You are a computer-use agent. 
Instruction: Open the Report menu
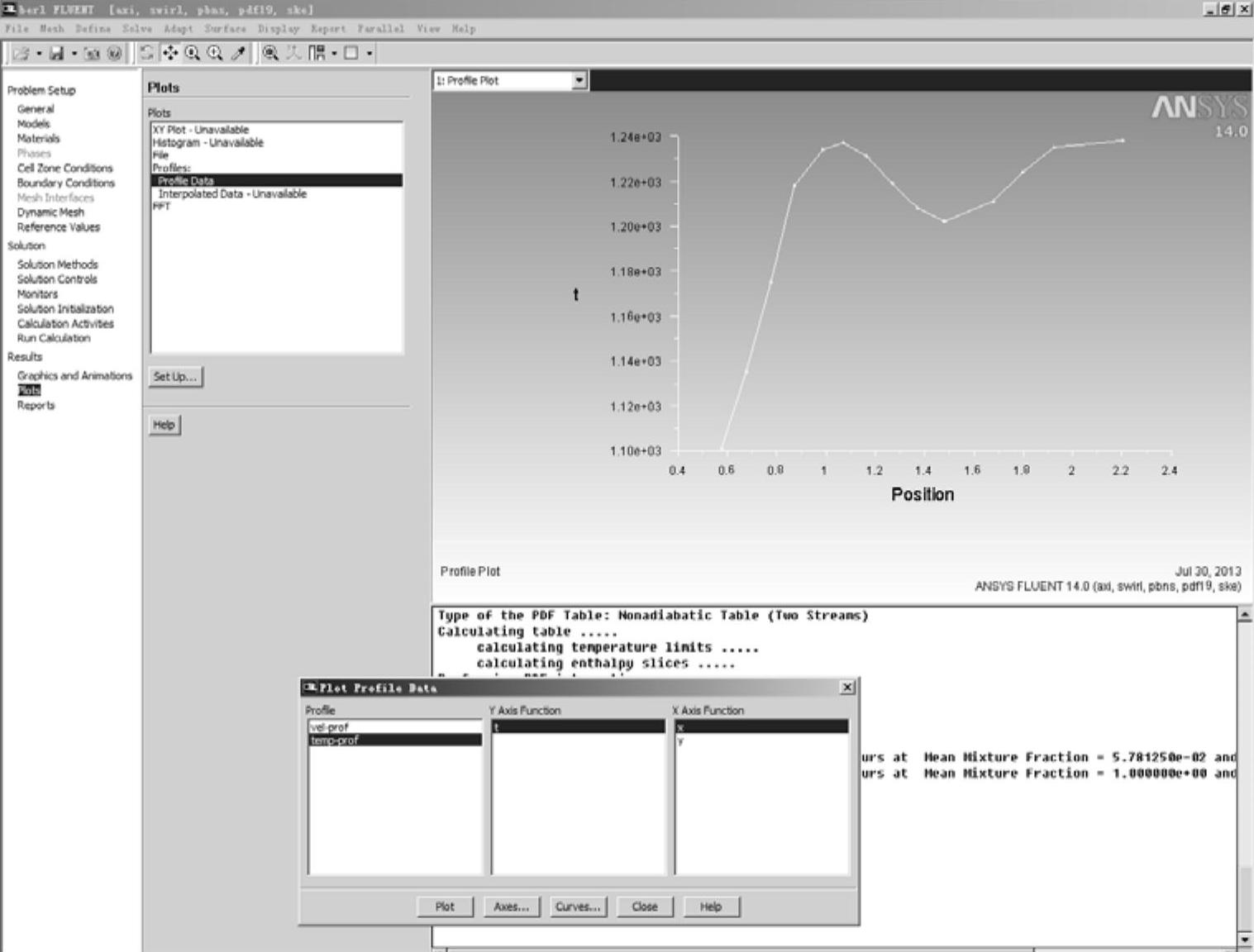[x=327, y=28]
